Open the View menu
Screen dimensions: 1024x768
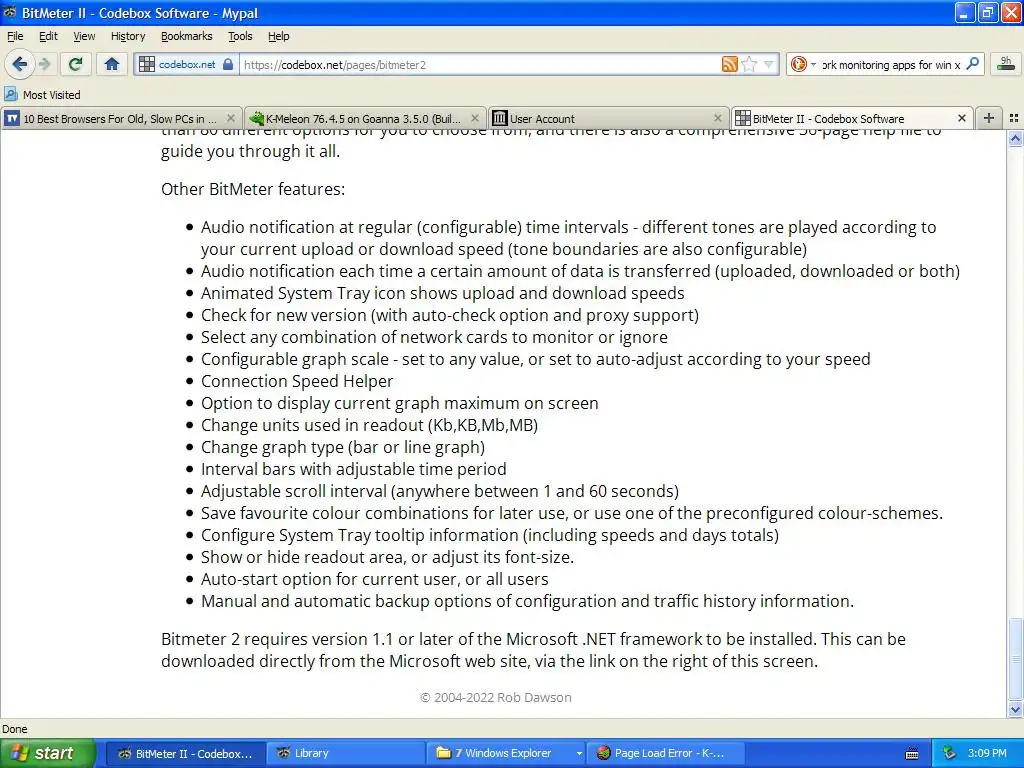(84, 37)
